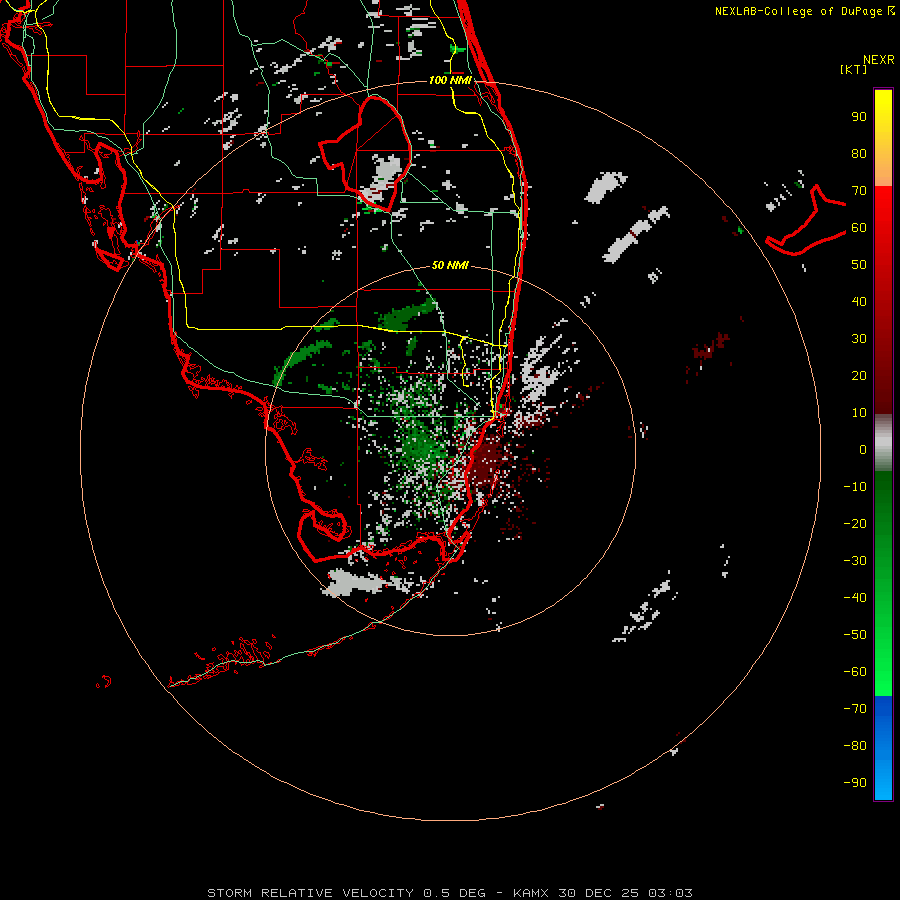Screen dimensions: 900x900
Task: Click the -40 value on velocity scale
Action: (x=855, y=598)
